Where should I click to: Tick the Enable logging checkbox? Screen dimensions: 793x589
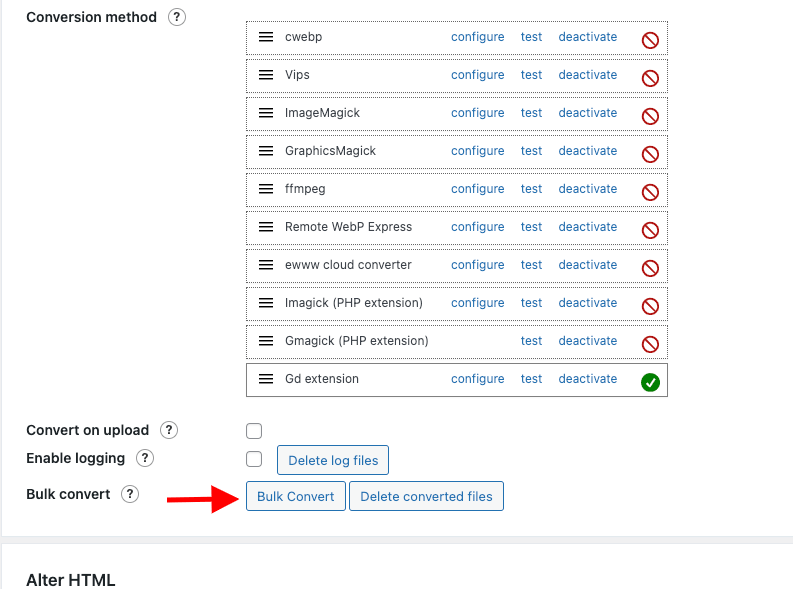coord(254,459)
